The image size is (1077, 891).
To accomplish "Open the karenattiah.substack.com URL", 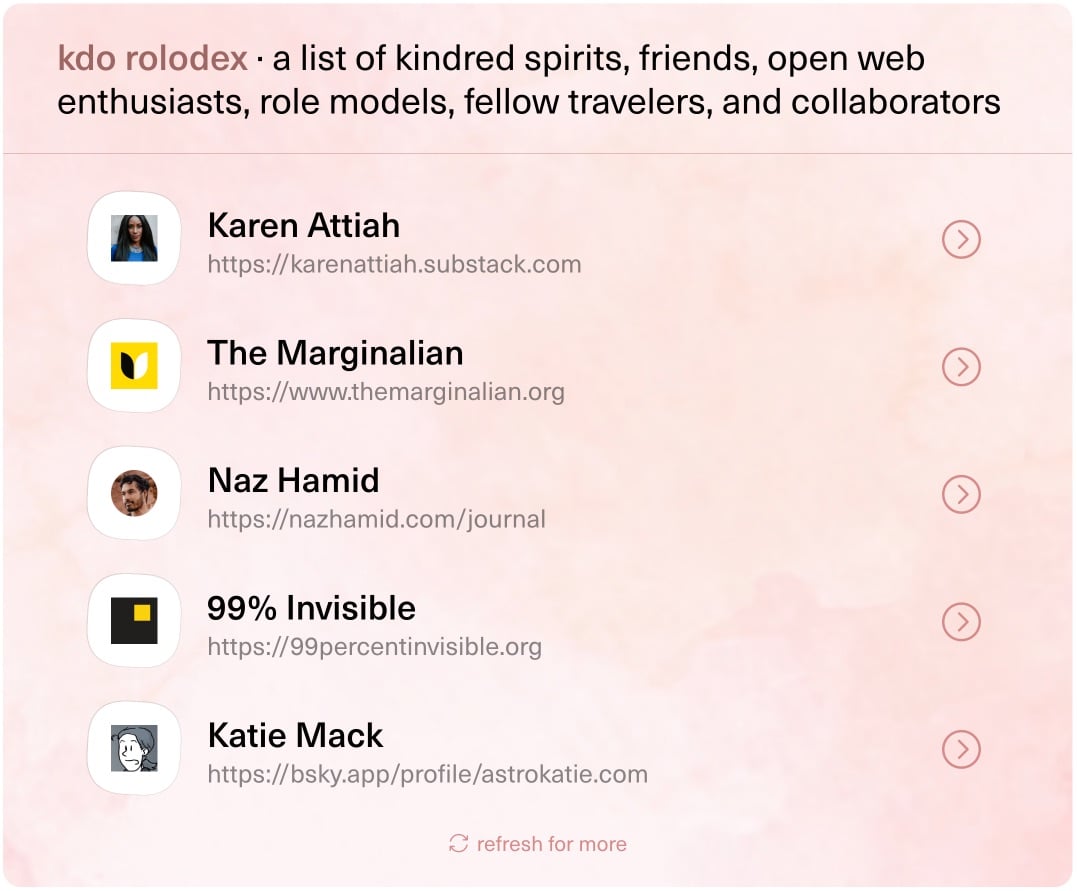I will 394,265.
